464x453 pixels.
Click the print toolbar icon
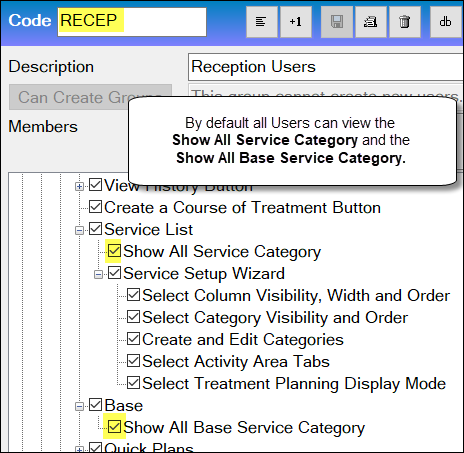click(x=371, y=22)
